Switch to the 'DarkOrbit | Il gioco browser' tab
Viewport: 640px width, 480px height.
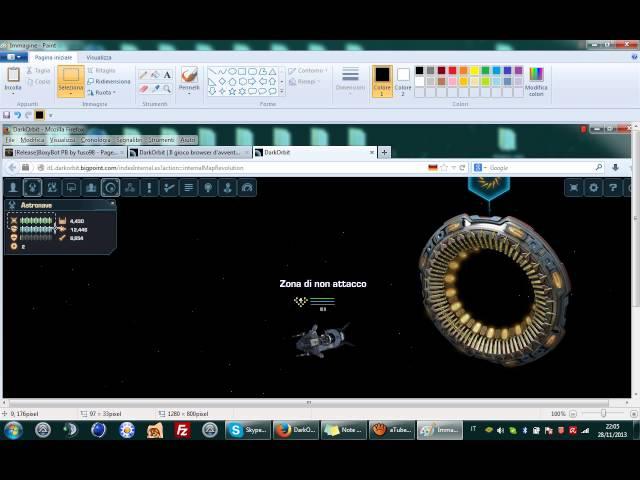coord(189,152)
